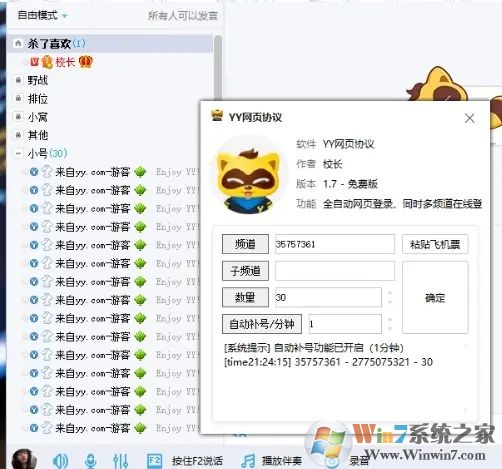Screen dimensions: 502x469
Task: Click the 所有人可以发言 status text
Action: (183, 15)
